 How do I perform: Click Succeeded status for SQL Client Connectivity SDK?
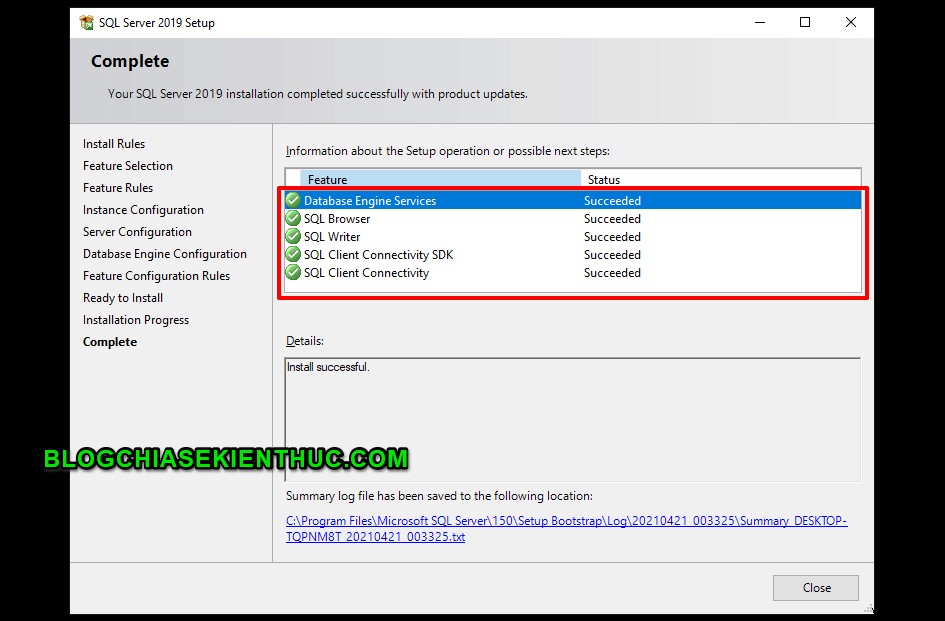coord(612,255)
